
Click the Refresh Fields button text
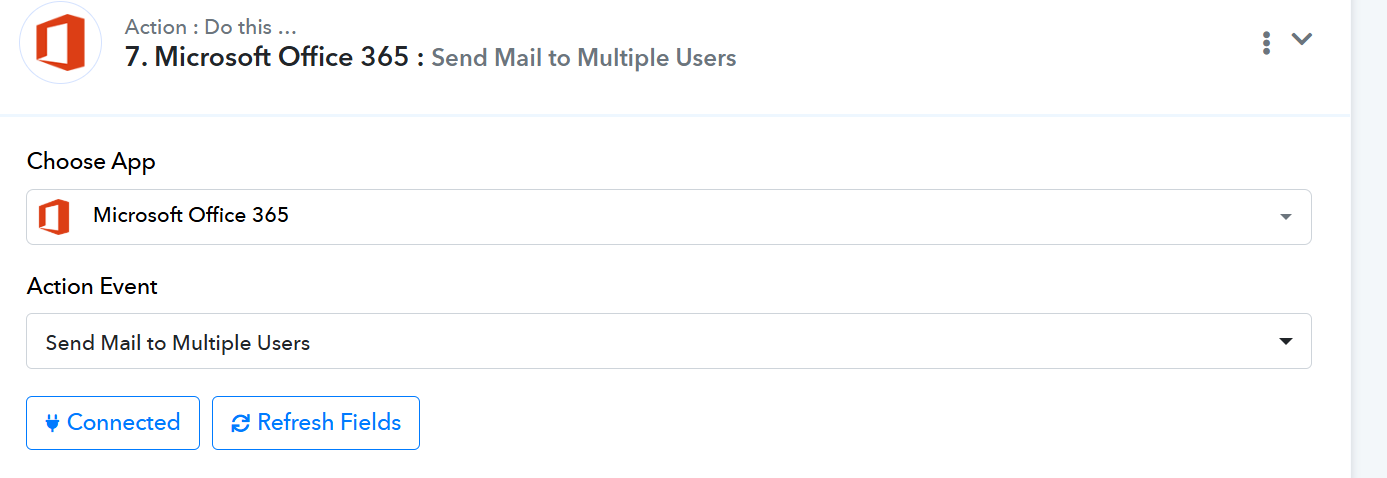coord(329,422)
